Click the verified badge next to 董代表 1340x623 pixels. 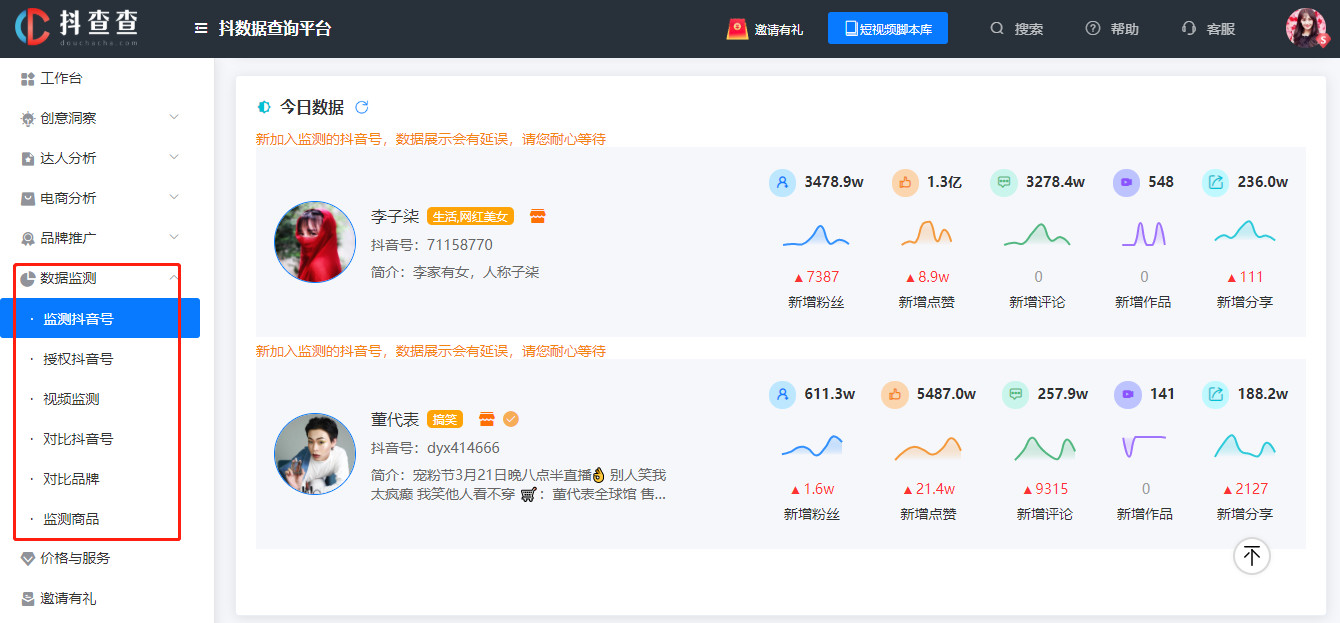[511, 419]
